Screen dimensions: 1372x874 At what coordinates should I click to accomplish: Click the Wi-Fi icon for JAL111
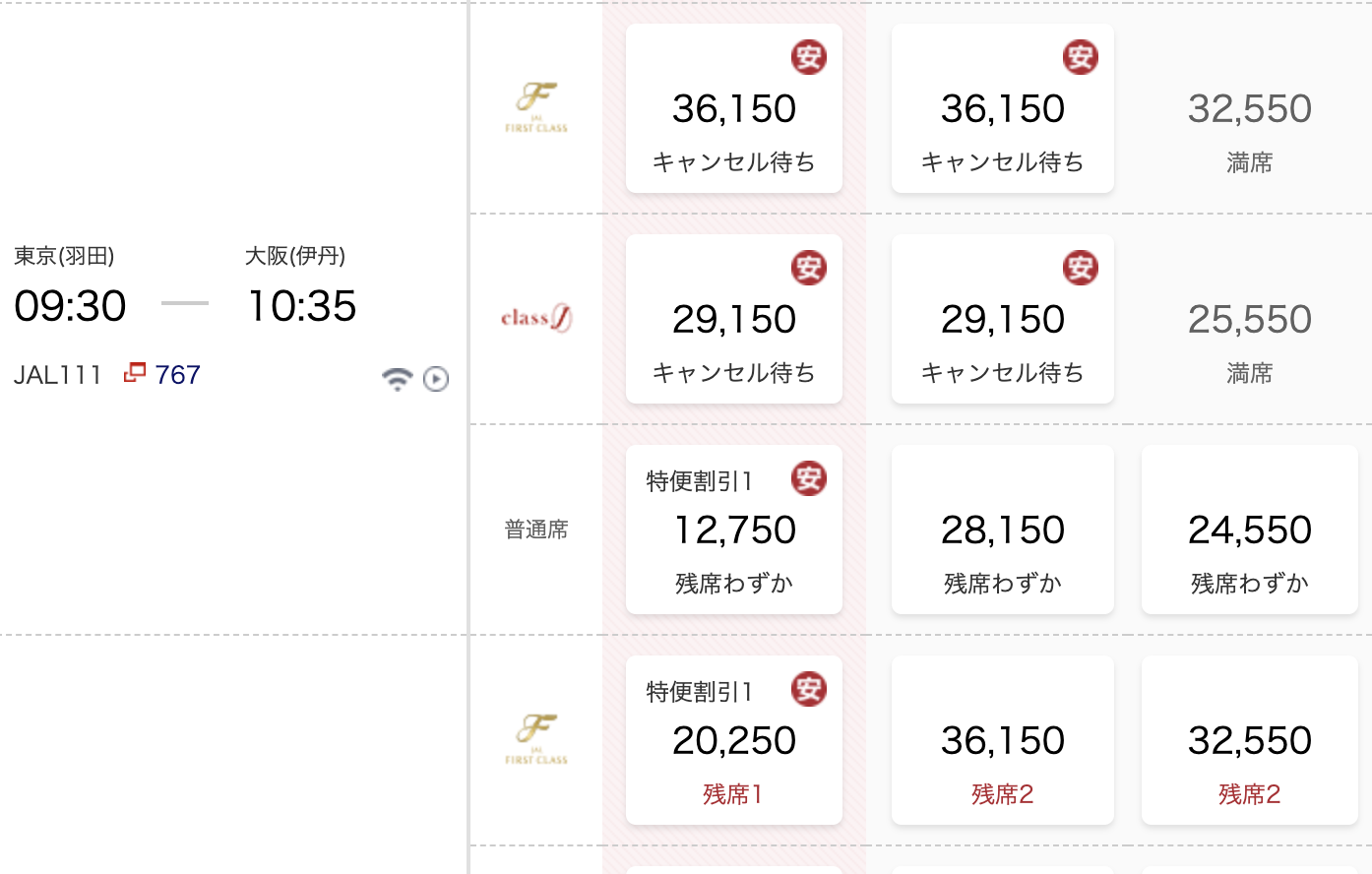pyautogui.click(x=397, y=379)
